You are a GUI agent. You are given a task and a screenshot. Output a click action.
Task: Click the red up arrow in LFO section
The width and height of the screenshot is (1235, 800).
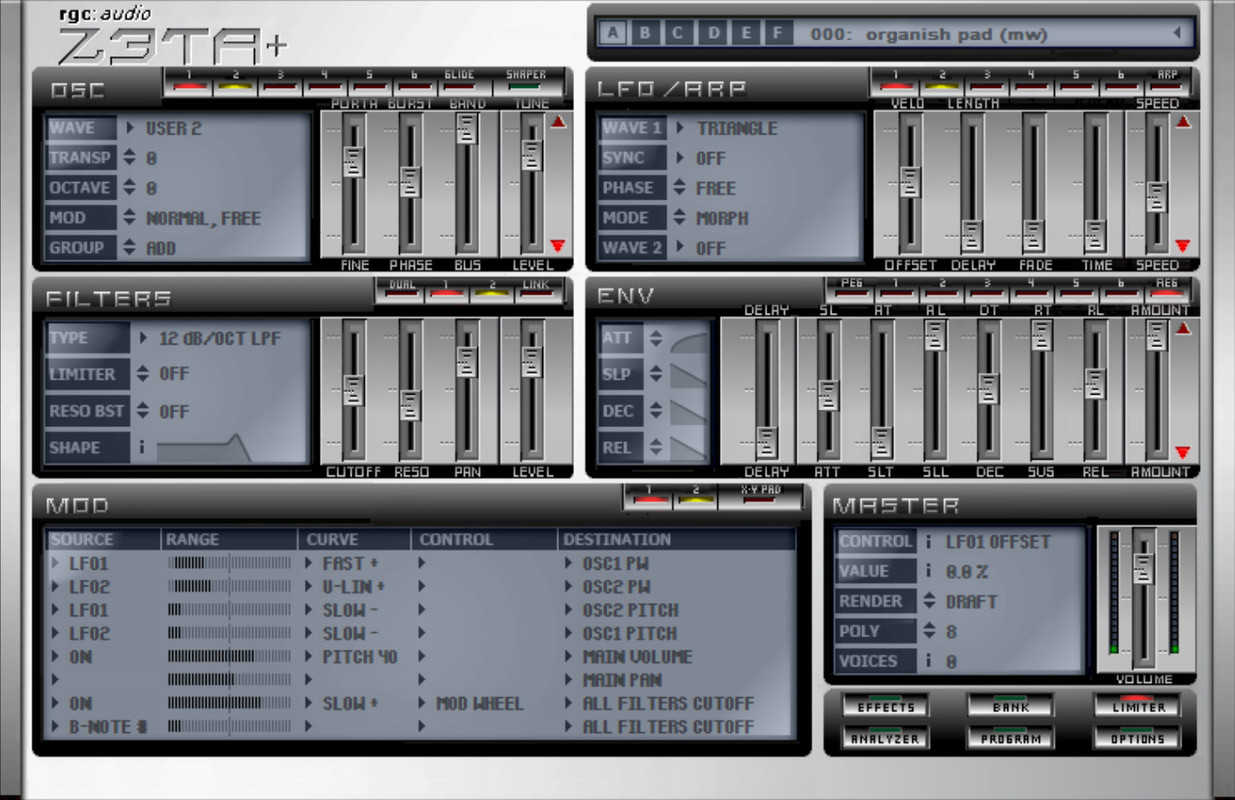(1183, 122)
